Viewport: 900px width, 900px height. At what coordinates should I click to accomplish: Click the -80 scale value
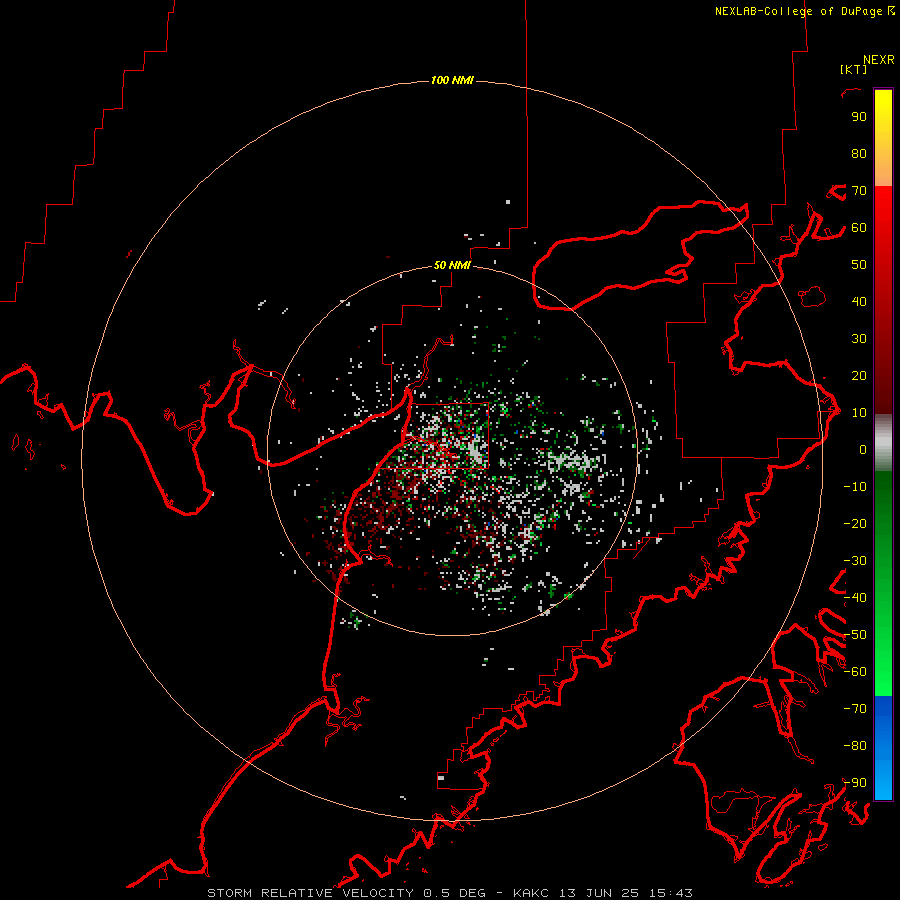(855, 746)
